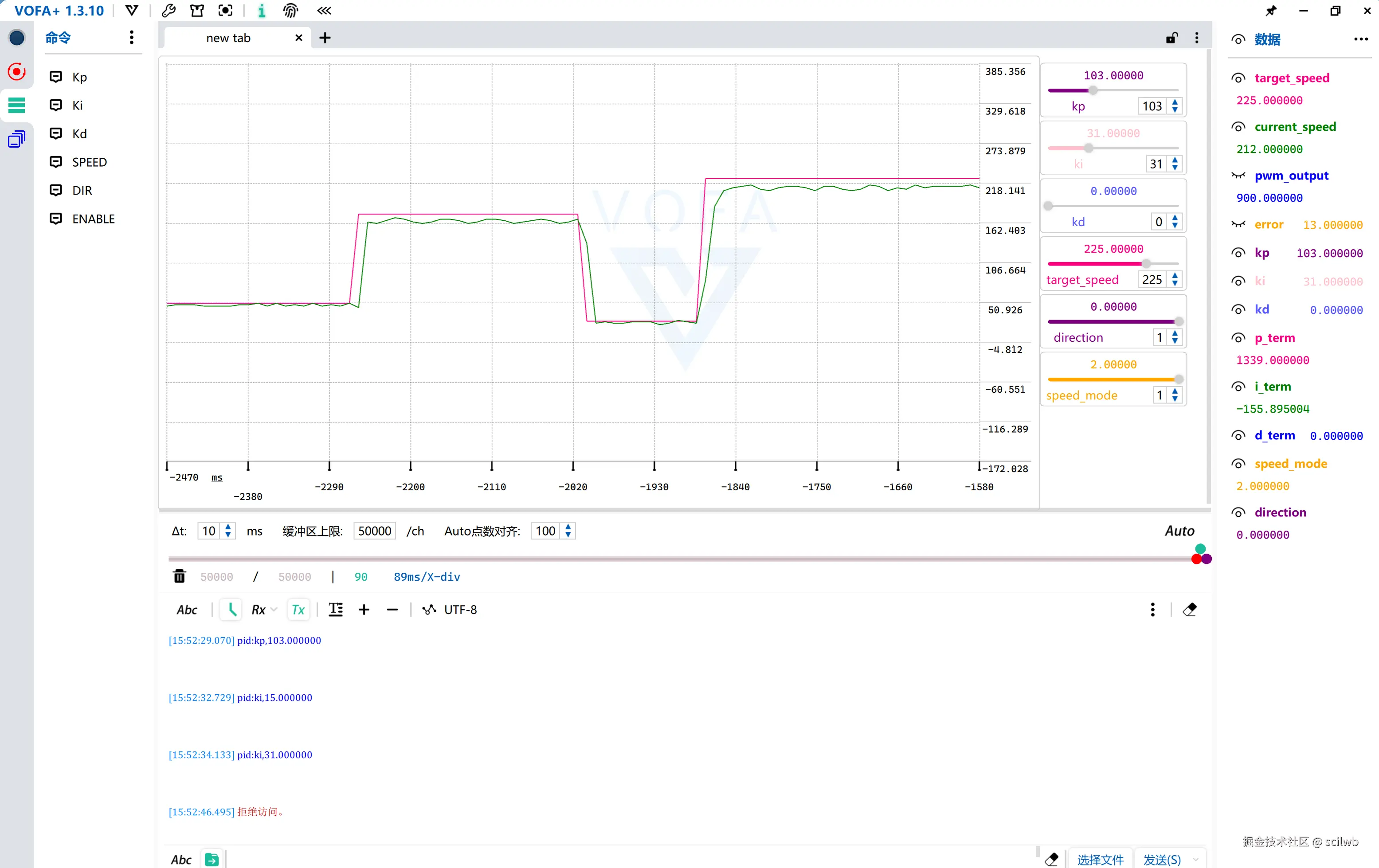Toggle speed_mode channel visibility eye
This screenshot has height=868, width=1379.
[x=1238, y=464]
